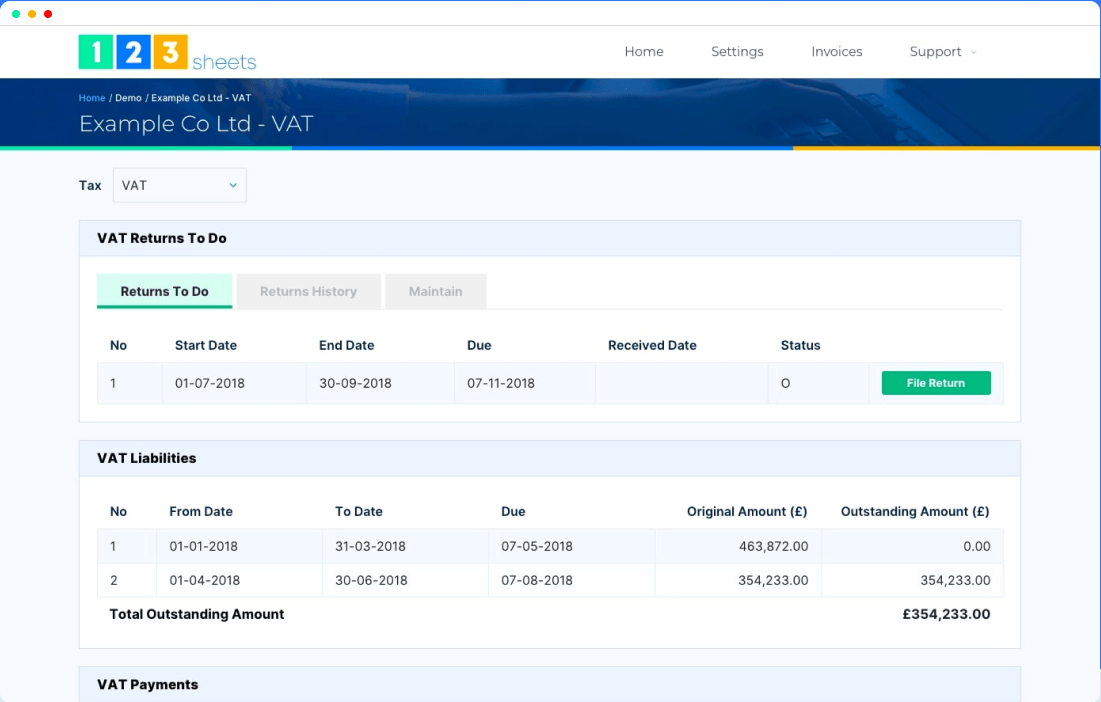
Task: Open the Tax selector showing VAT
Action: pos(179,185)
